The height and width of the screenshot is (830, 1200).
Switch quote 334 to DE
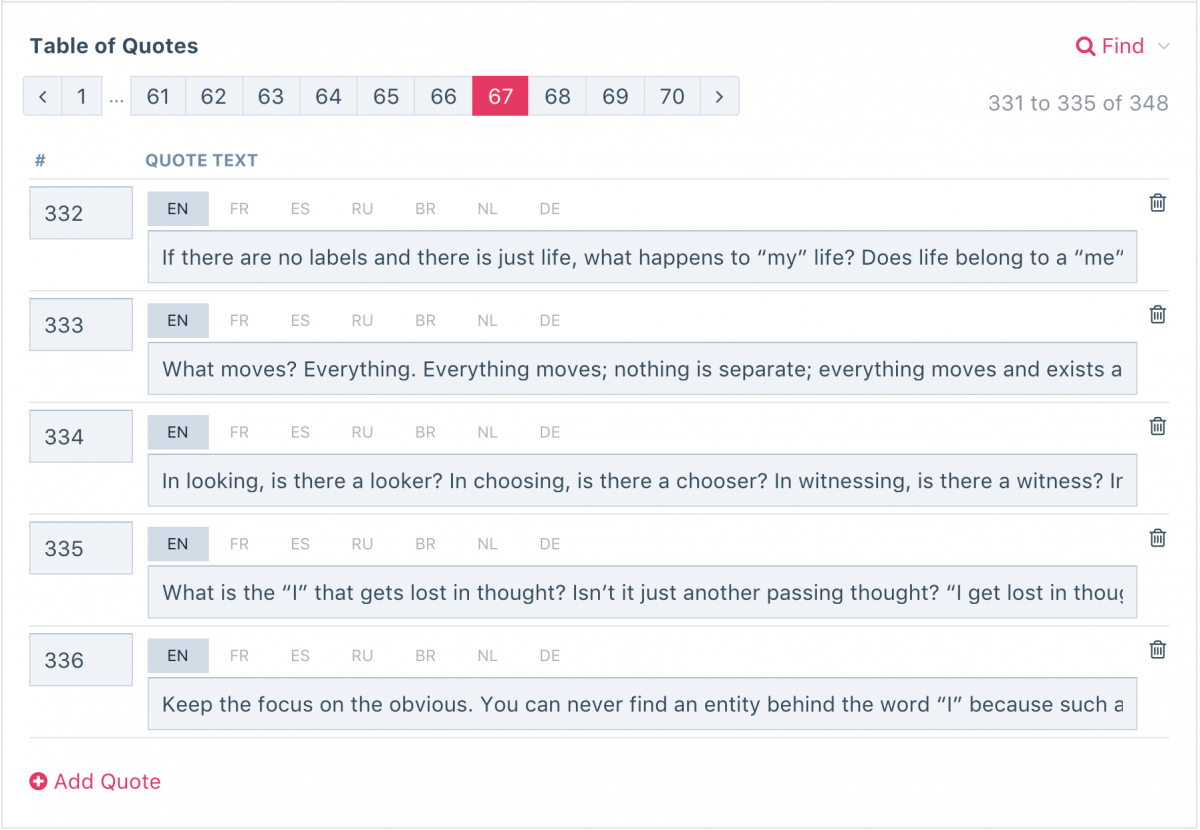[x=549, y=433]
